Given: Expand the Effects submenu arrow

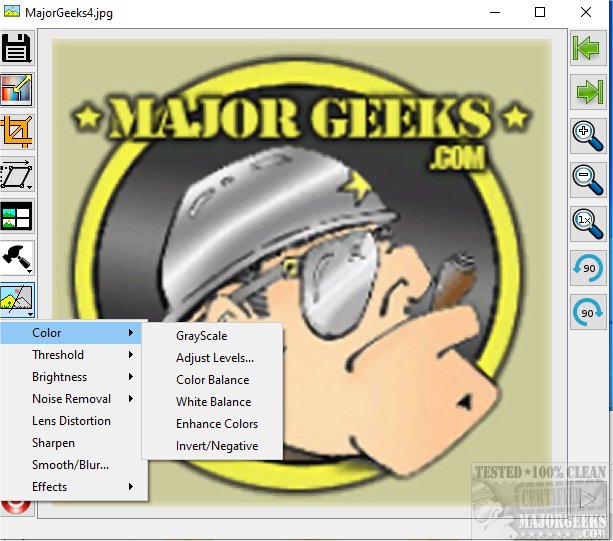Looking at the screenshot, I should coord(131,487).
